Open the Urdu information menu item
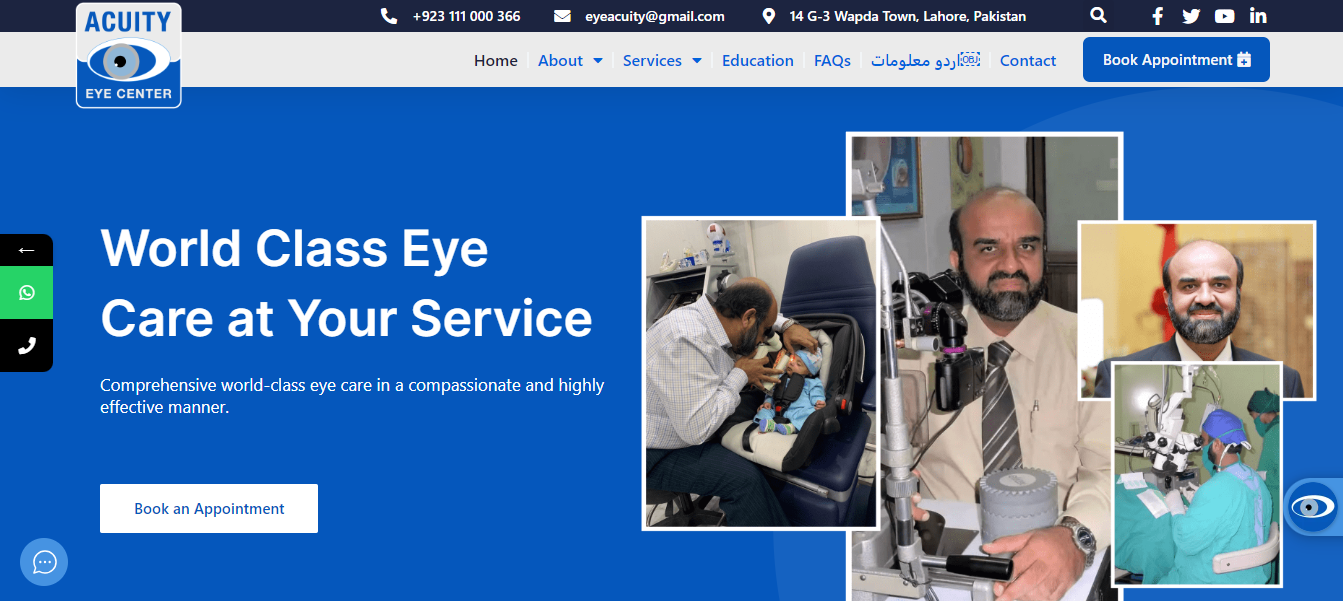 (925, 61)
